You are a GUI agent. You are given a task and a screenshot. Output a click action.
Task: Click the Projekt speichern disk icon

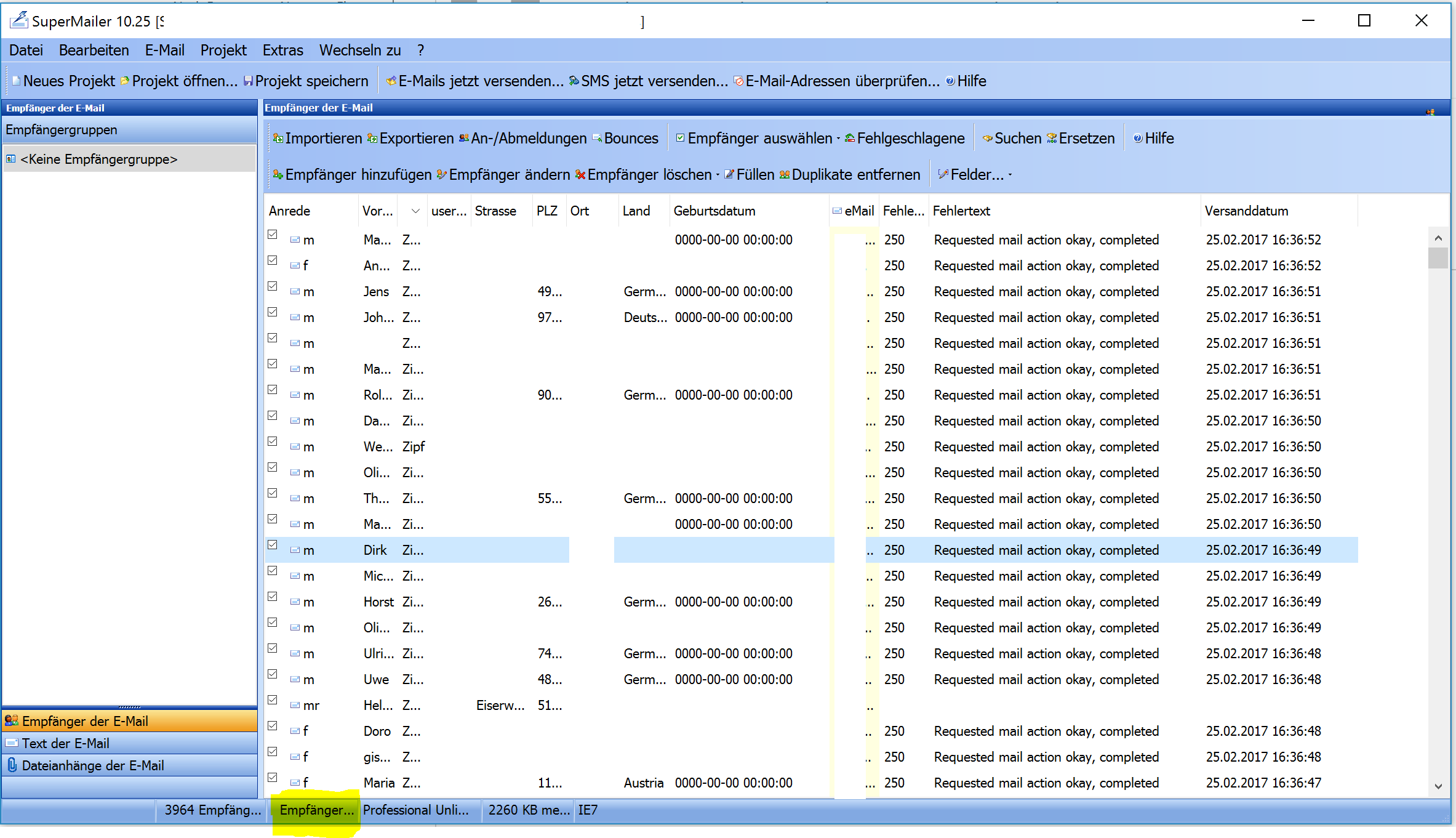click(x=248, y=81)
